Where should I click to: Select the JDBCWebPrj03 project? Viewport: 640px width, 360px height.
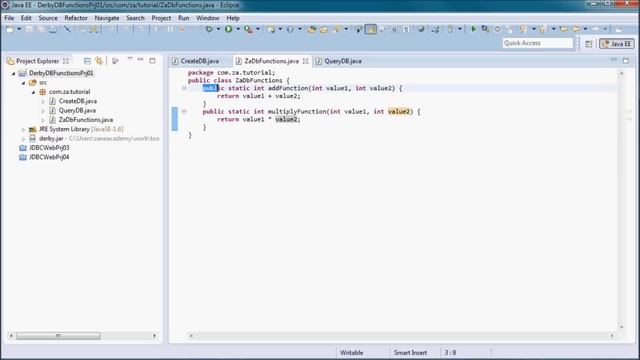coord(49,148)
